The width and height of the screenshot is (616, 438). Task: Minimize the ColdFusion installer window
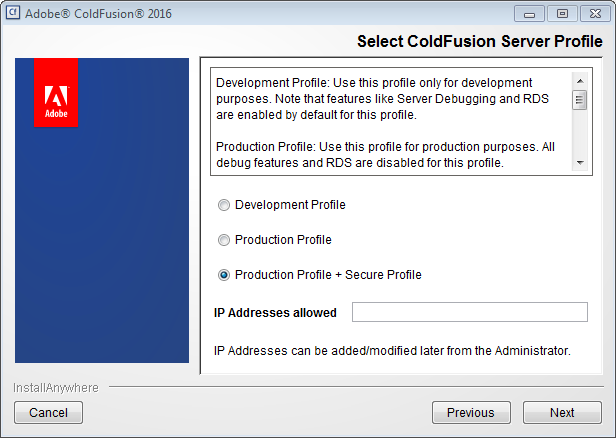tap(531, 14)
